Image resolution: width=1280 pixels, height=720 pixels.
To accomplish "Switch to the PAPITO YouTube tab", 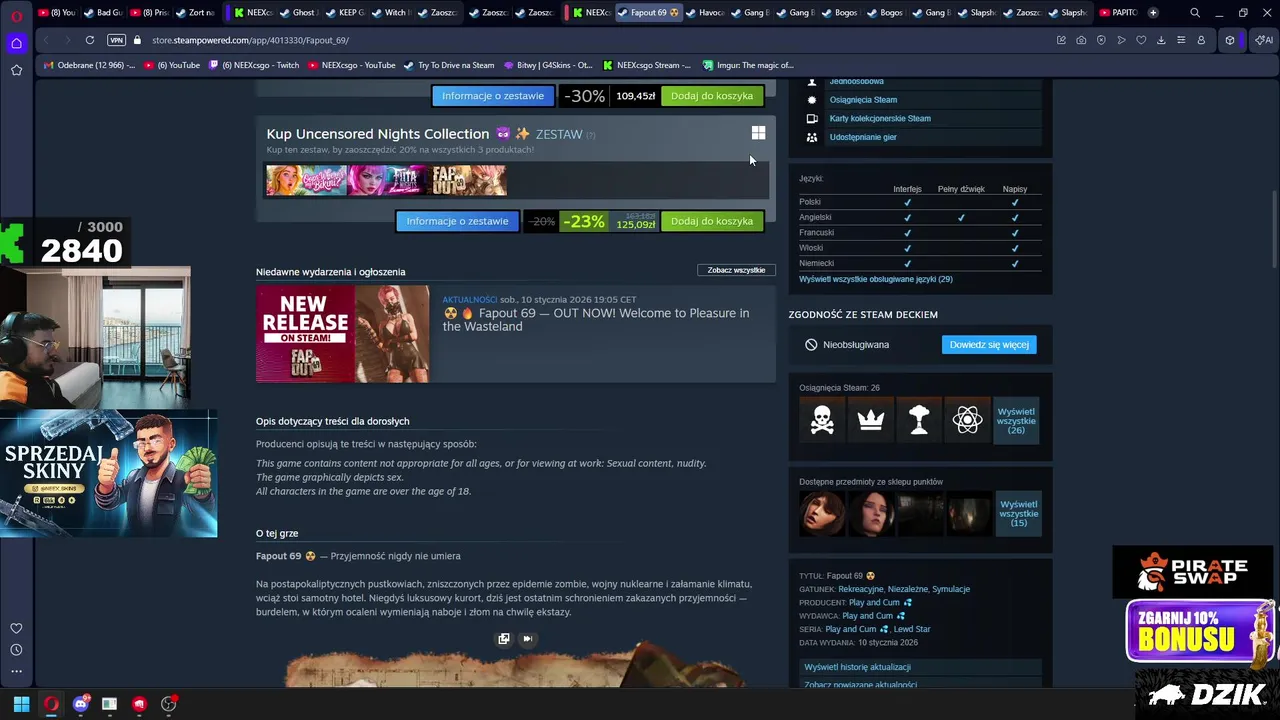I will coord(1119,13).
